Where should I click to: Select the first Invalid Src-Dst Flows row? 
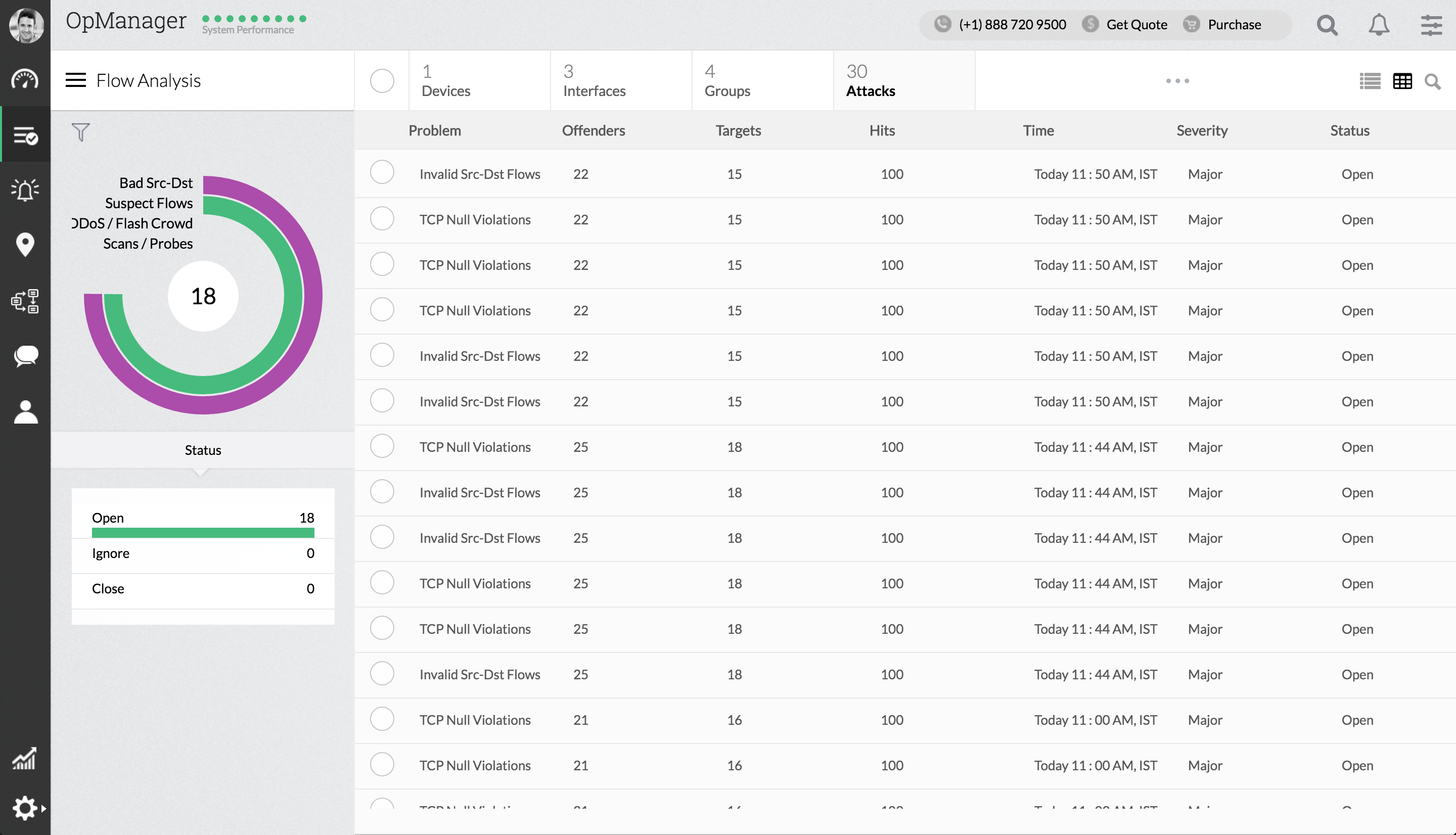[382, 173]
